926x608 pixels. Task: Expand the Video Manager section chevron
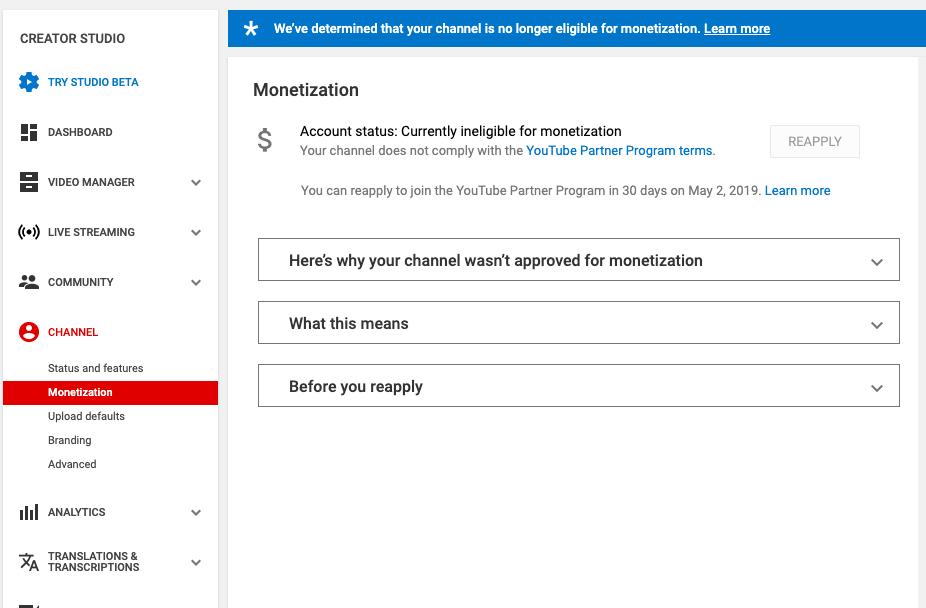pyautogui.click(x=196, y=182)
